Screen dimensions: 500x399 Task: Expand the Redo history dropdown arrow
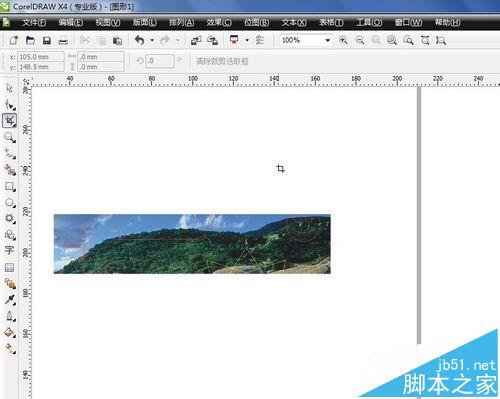[178, 40]
